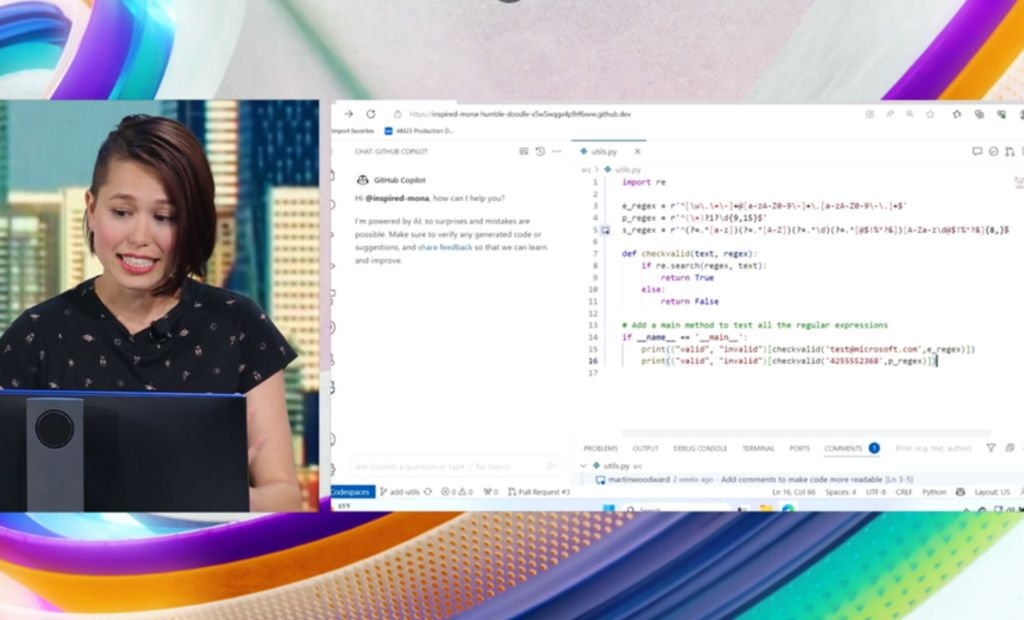This screenshot has height=620, width=1024.
Task: Switch to the OUTPUT panel tab
Action: (x=645, y=448)
